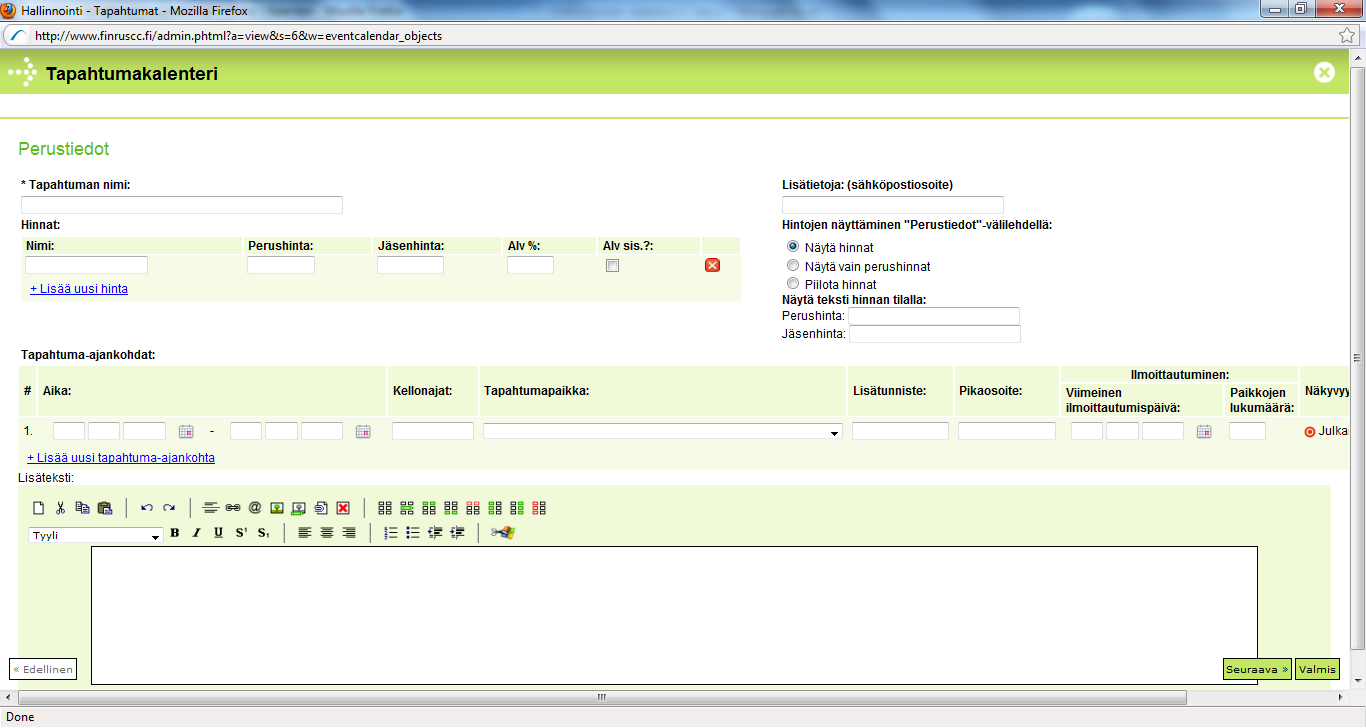Align text left in the editor
This screenshot has height=728, width=1366.
[x=305, y=533]
